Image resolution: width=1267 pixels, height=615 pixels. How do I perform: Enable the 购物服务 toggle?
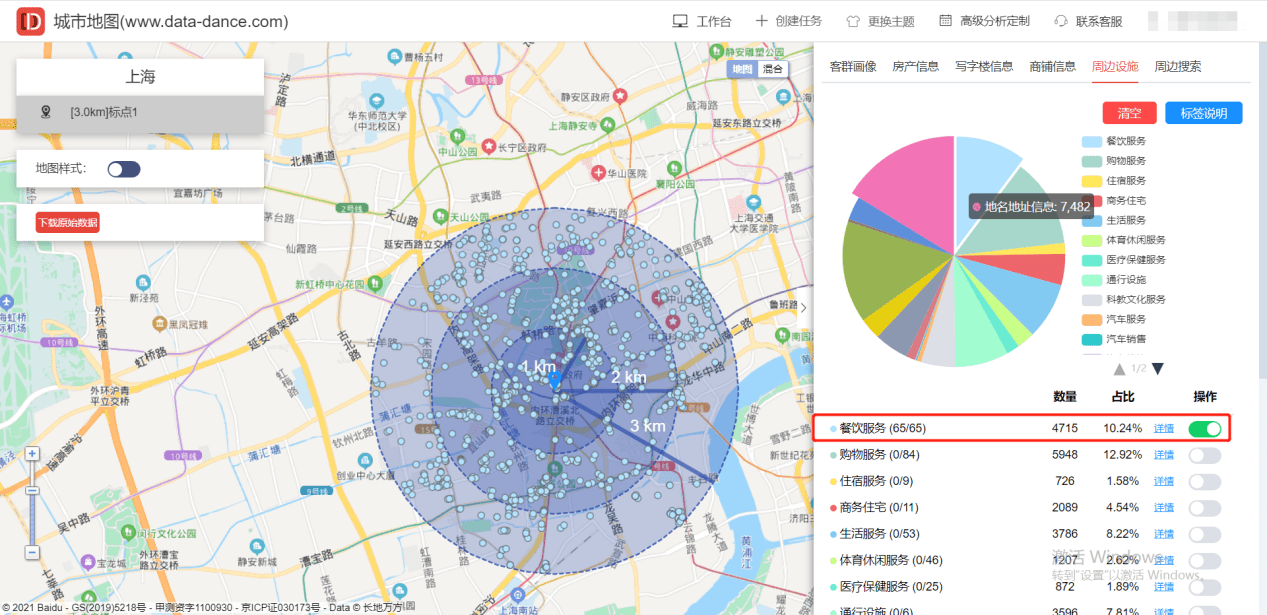pos(1205,455)
